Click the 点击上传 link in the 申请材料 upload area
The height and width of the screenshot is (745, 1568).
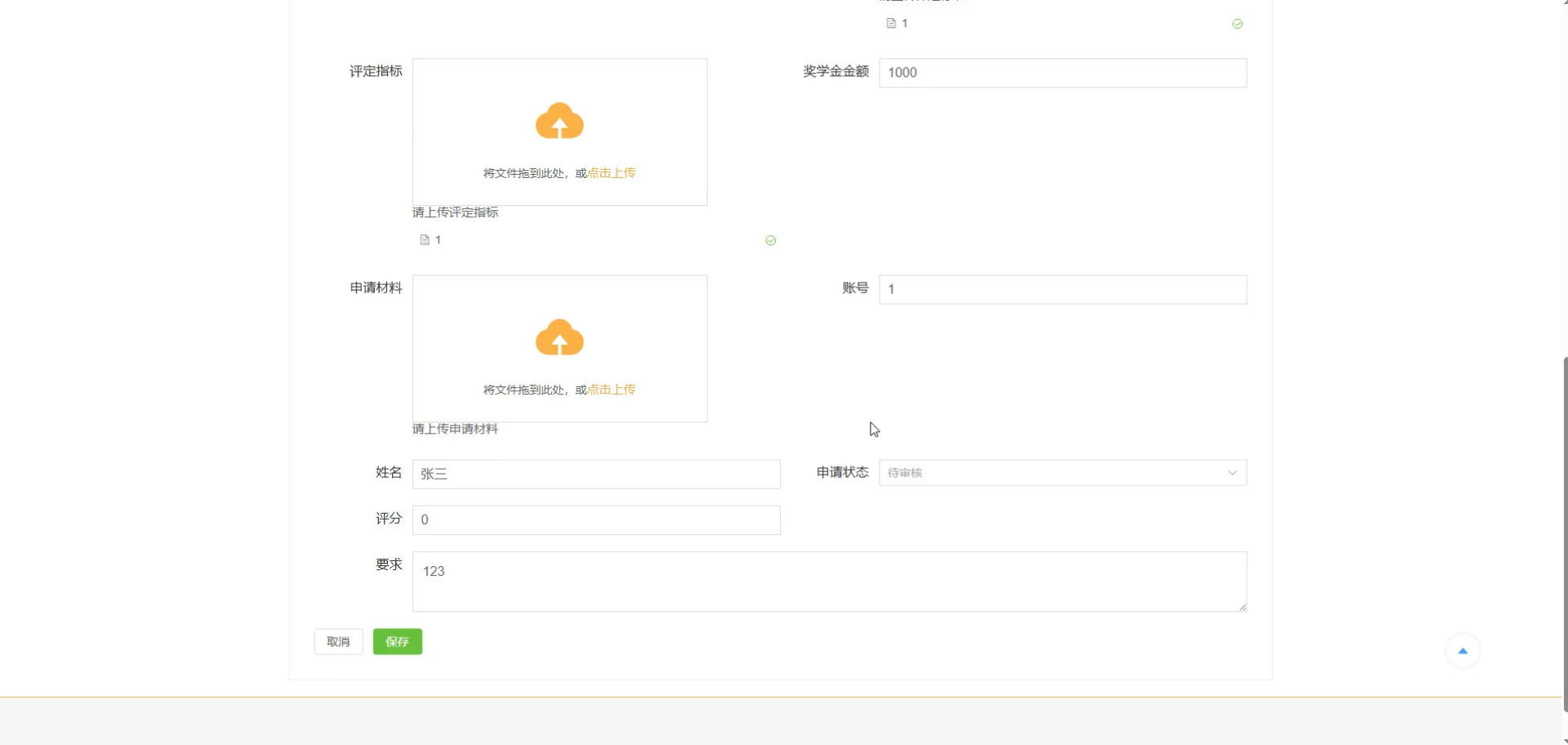point(611,389)
